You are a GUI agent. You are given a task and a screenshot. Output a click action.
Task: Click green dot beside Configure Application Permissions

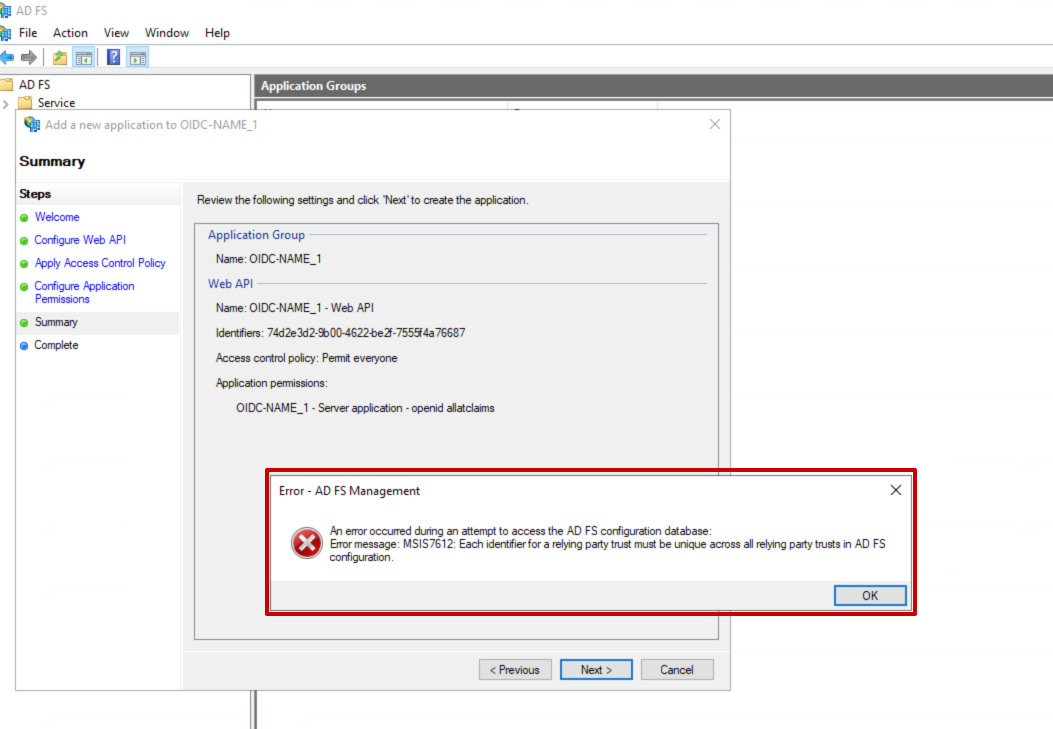(24, 287)
